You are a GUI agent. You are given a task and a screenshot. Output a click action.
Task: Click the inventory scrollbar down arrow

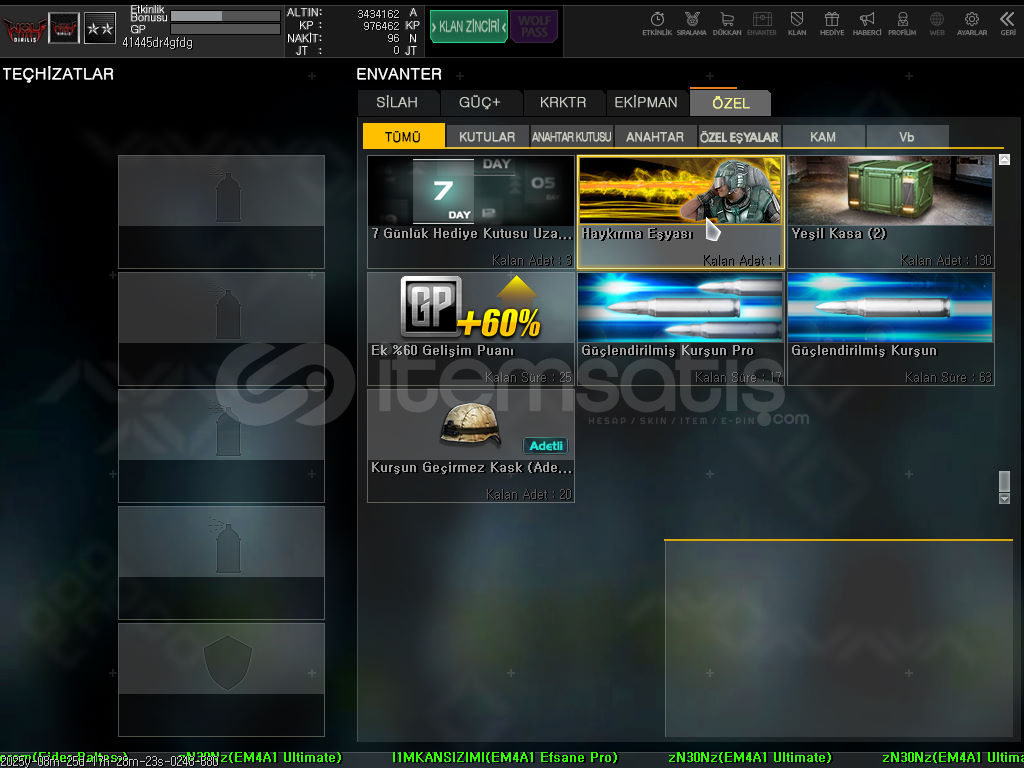[x=1004, y=499]
